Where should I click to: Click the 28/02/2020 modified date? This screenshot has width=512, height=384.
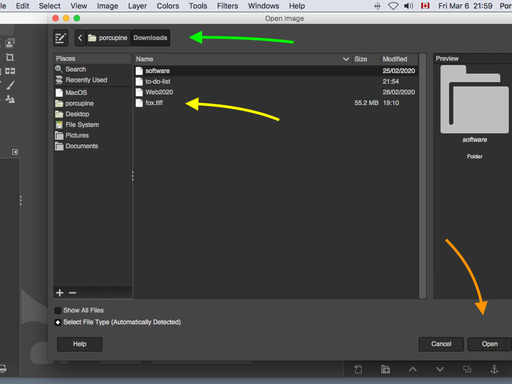[399, 92]
